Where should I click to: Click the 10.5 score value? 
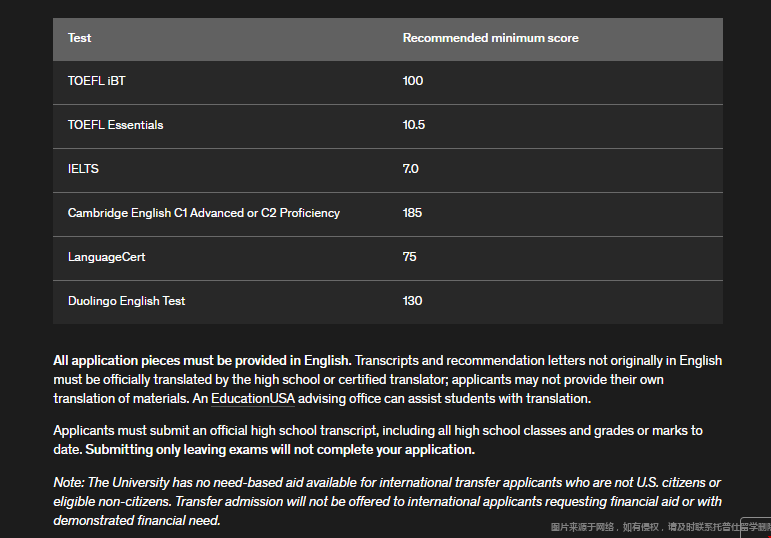(x=414, y=125)
